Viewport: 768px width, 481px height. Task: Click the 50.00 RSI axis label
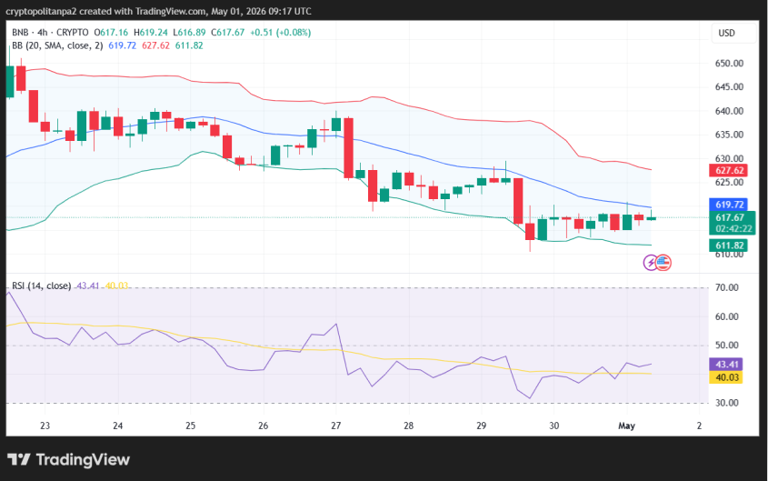[x=726, y=345]
